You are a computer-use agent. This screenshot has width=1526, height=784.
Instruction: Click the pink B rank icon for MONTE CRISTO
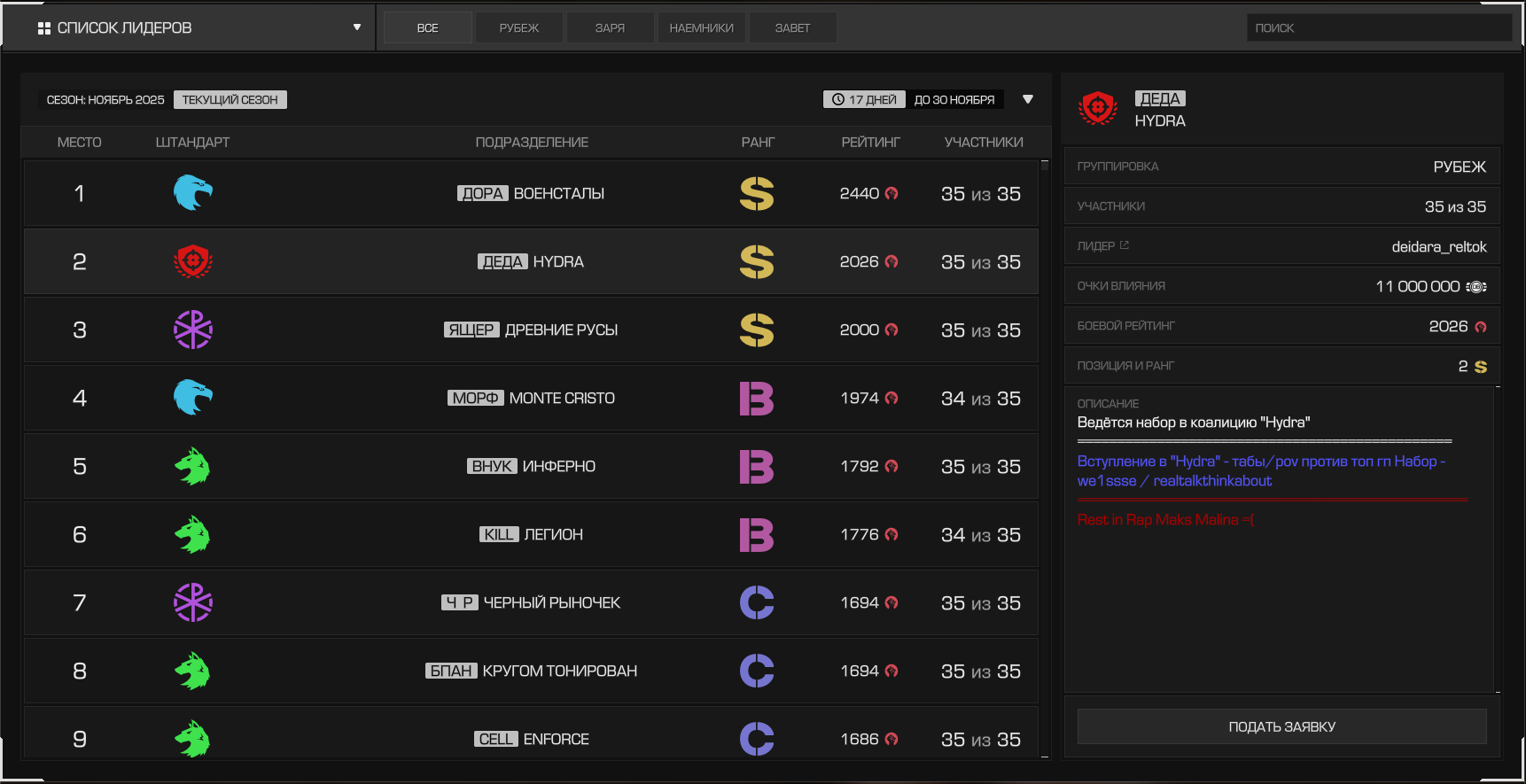757,398
